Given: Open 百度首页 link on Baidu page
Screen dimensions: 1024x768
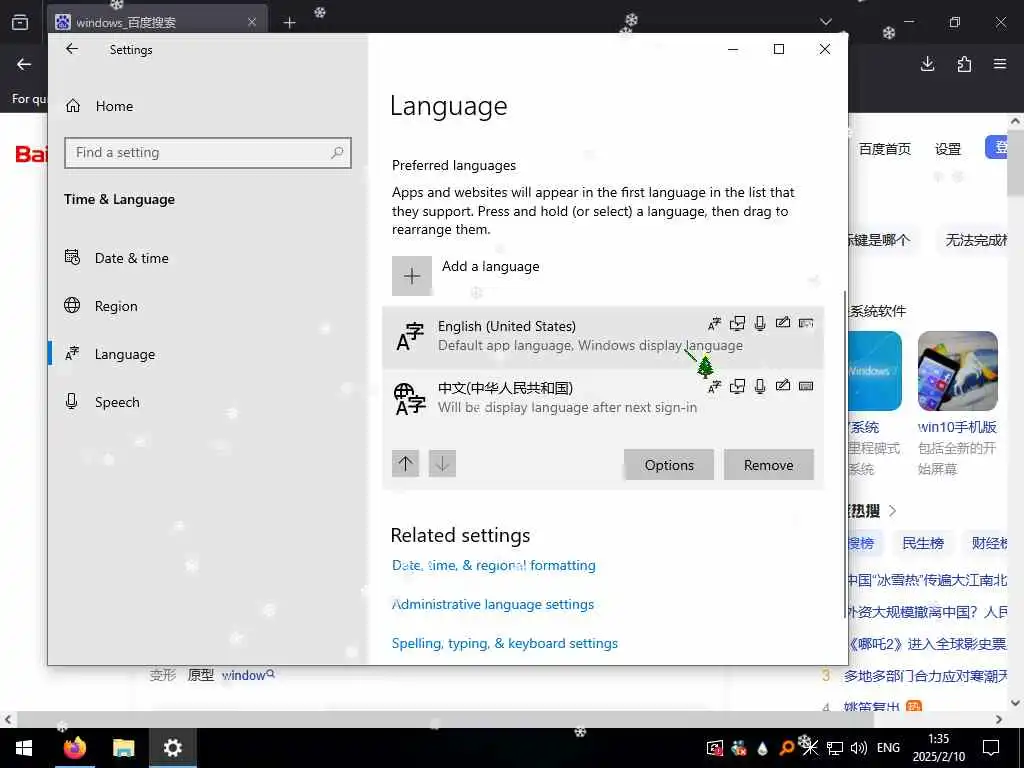Looking at the screenshot, I should click(x=884, y=149).
